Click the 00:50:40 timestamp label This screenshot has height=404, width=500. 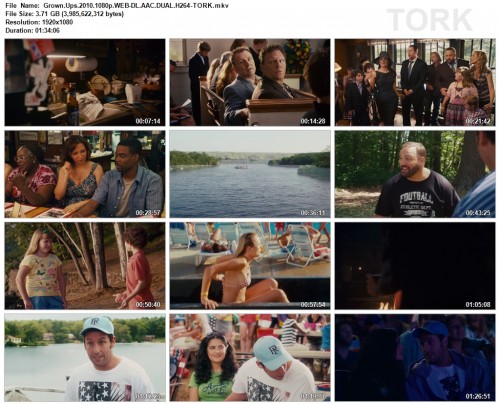point(148,305)
